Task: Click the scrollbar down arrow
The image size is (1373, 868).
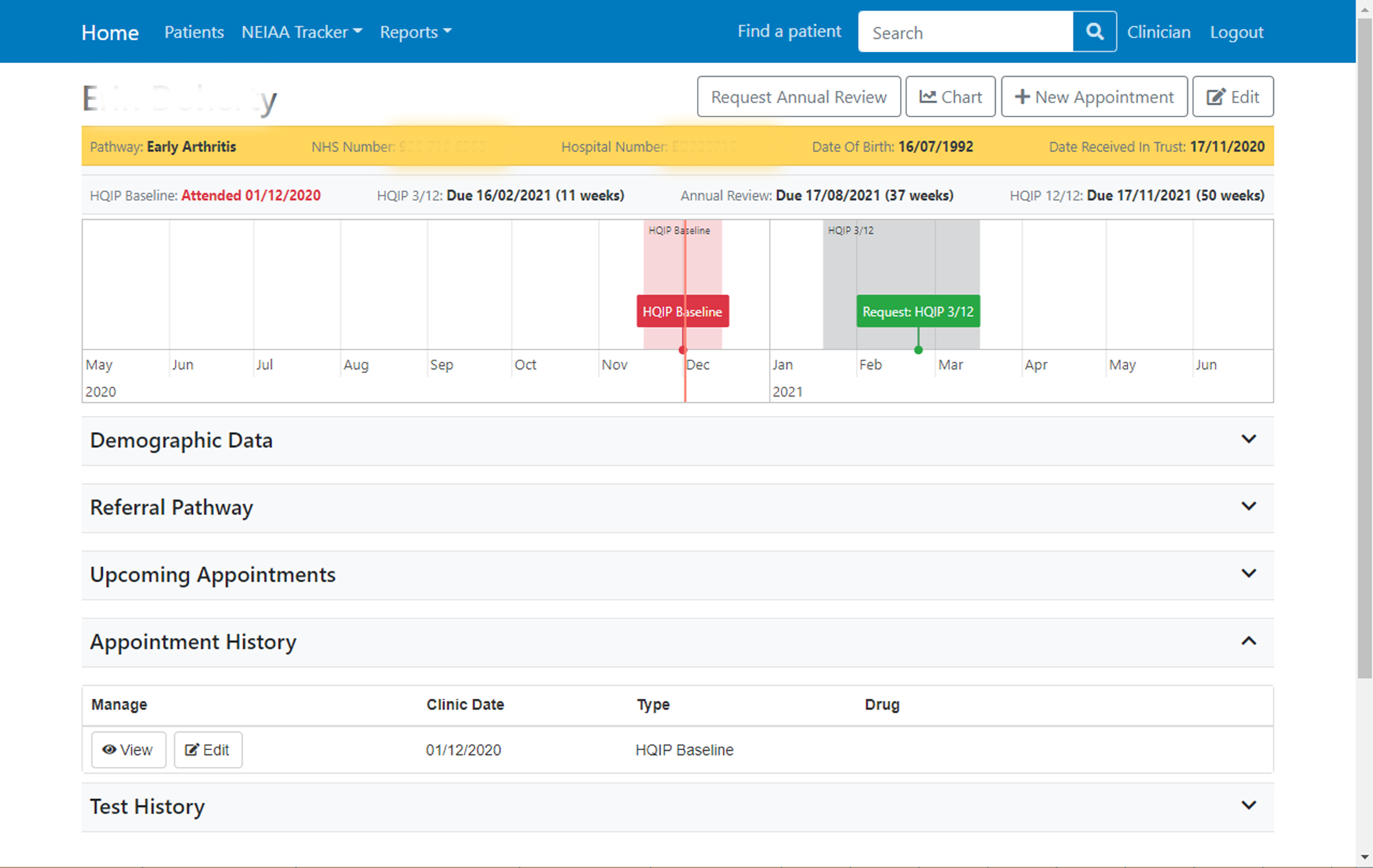Action: pos(1364,859)
